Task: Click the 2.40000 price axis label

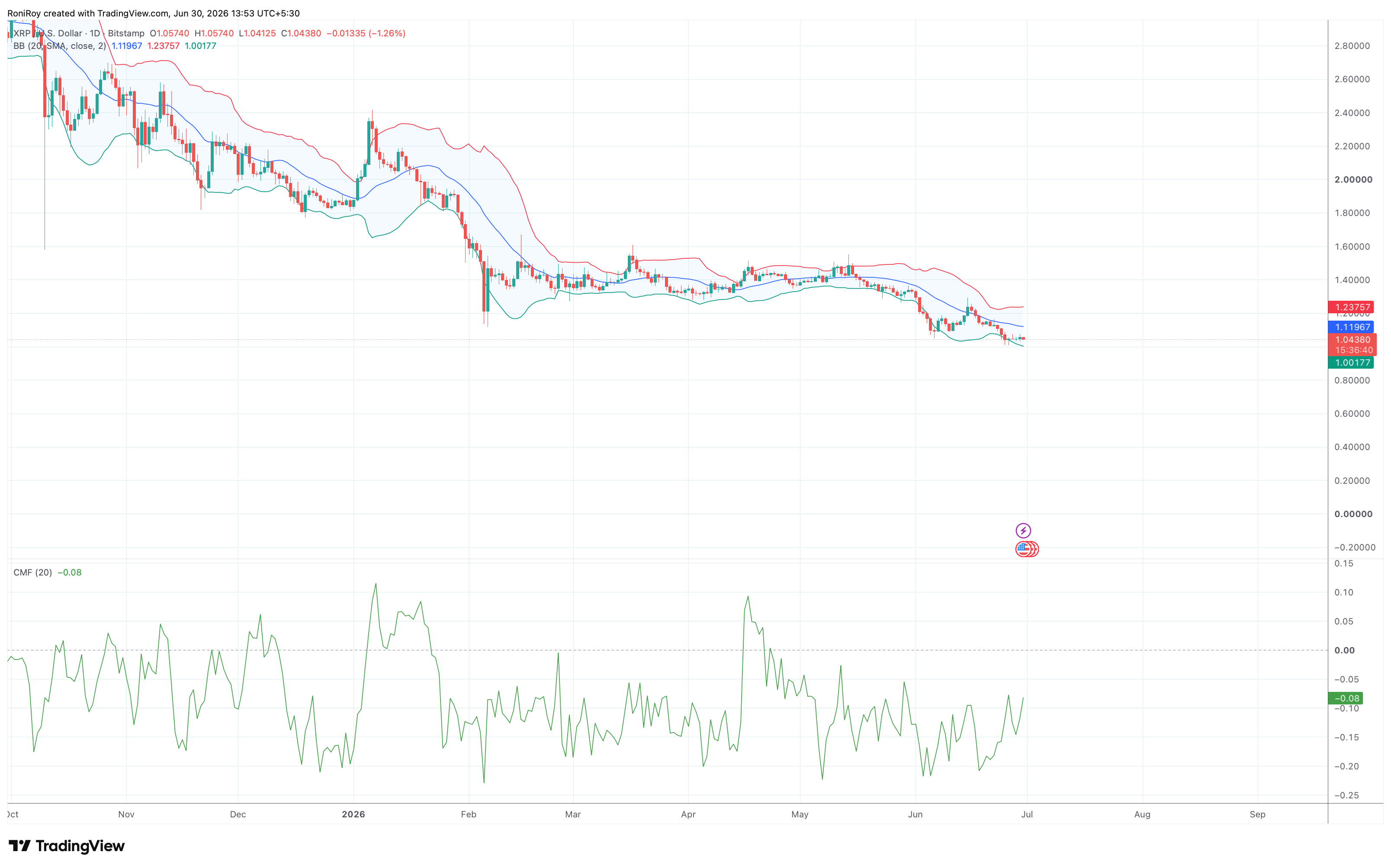Action: click(1352, 113)
